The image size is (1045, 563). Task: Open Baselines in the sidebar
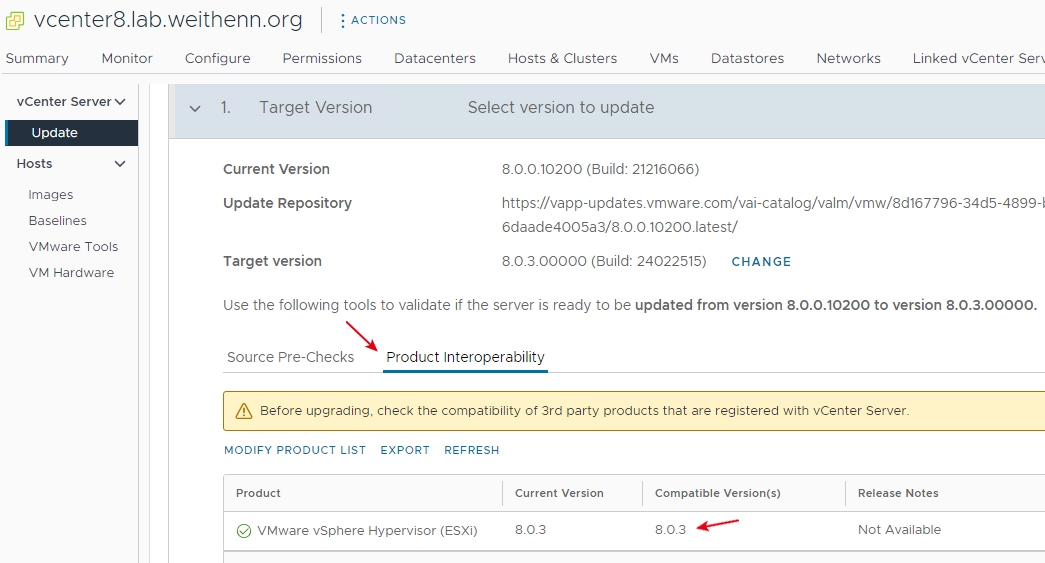57,221
